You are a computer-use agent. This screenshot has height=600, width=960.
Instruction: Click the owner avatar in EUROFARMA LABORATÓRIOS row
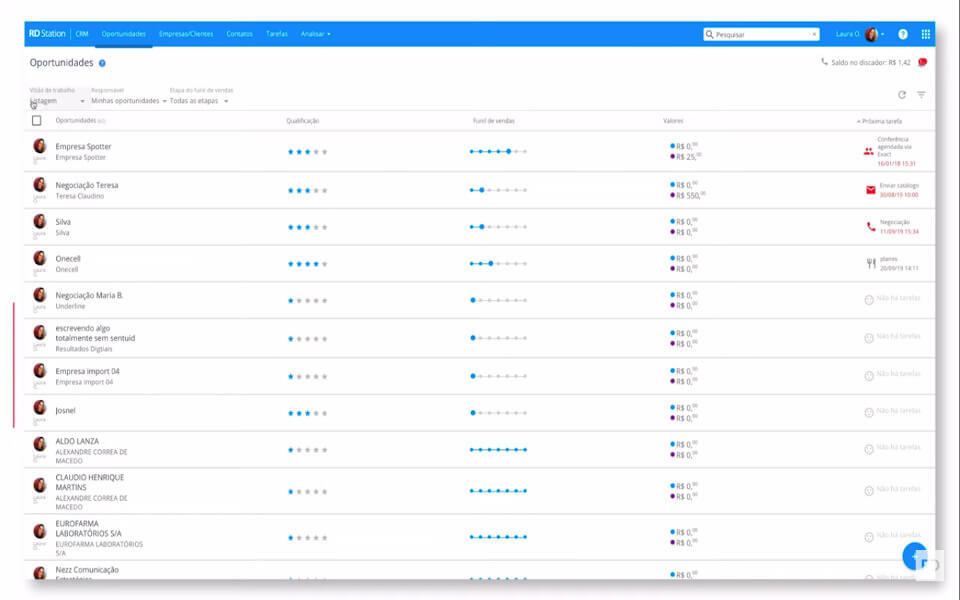(x=40, y=531)
